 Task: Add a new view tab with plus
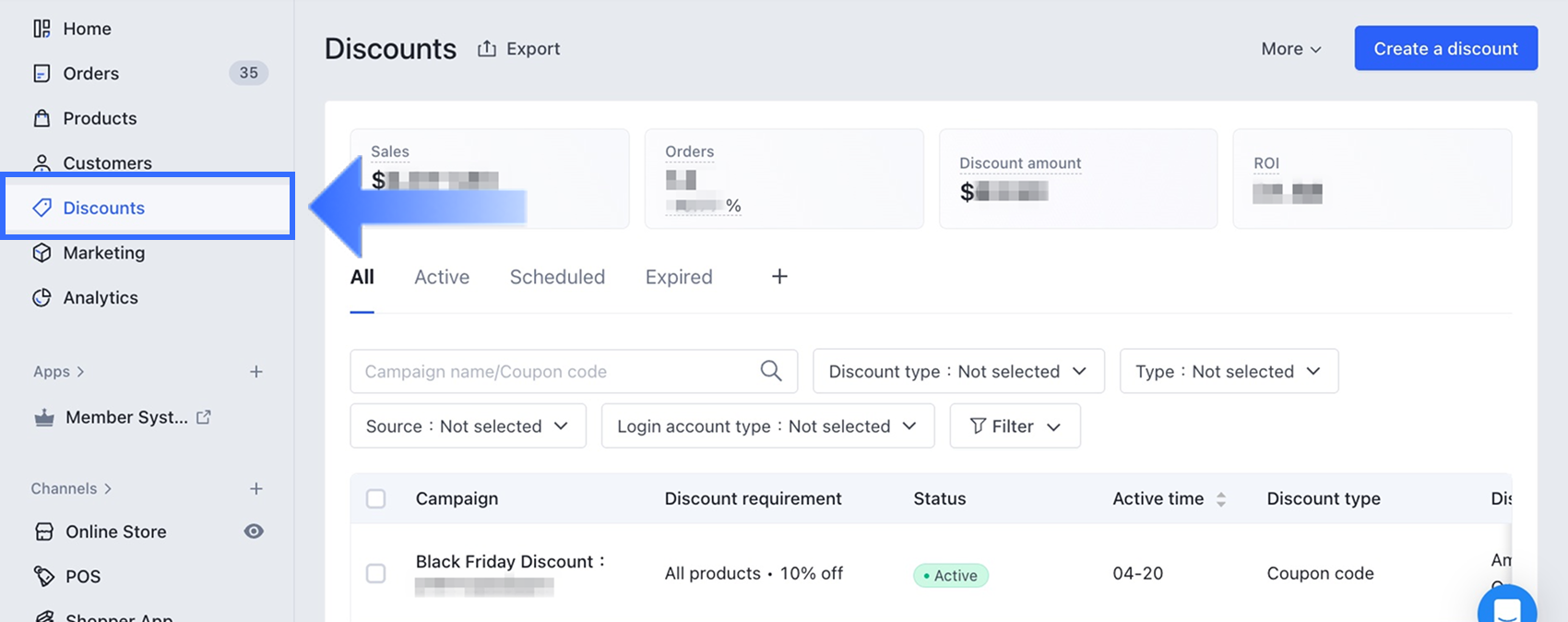779,277
